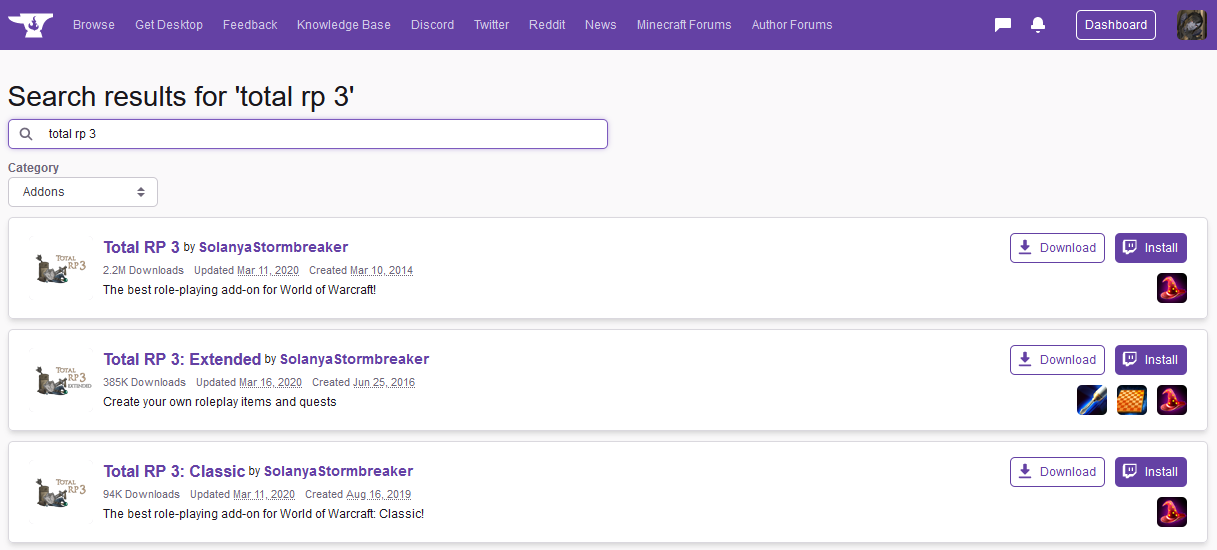Click 'Create your own roleplay items and quests'
Image resolution: width=1217 pixels, height=550 pixels.
(220, 402)
